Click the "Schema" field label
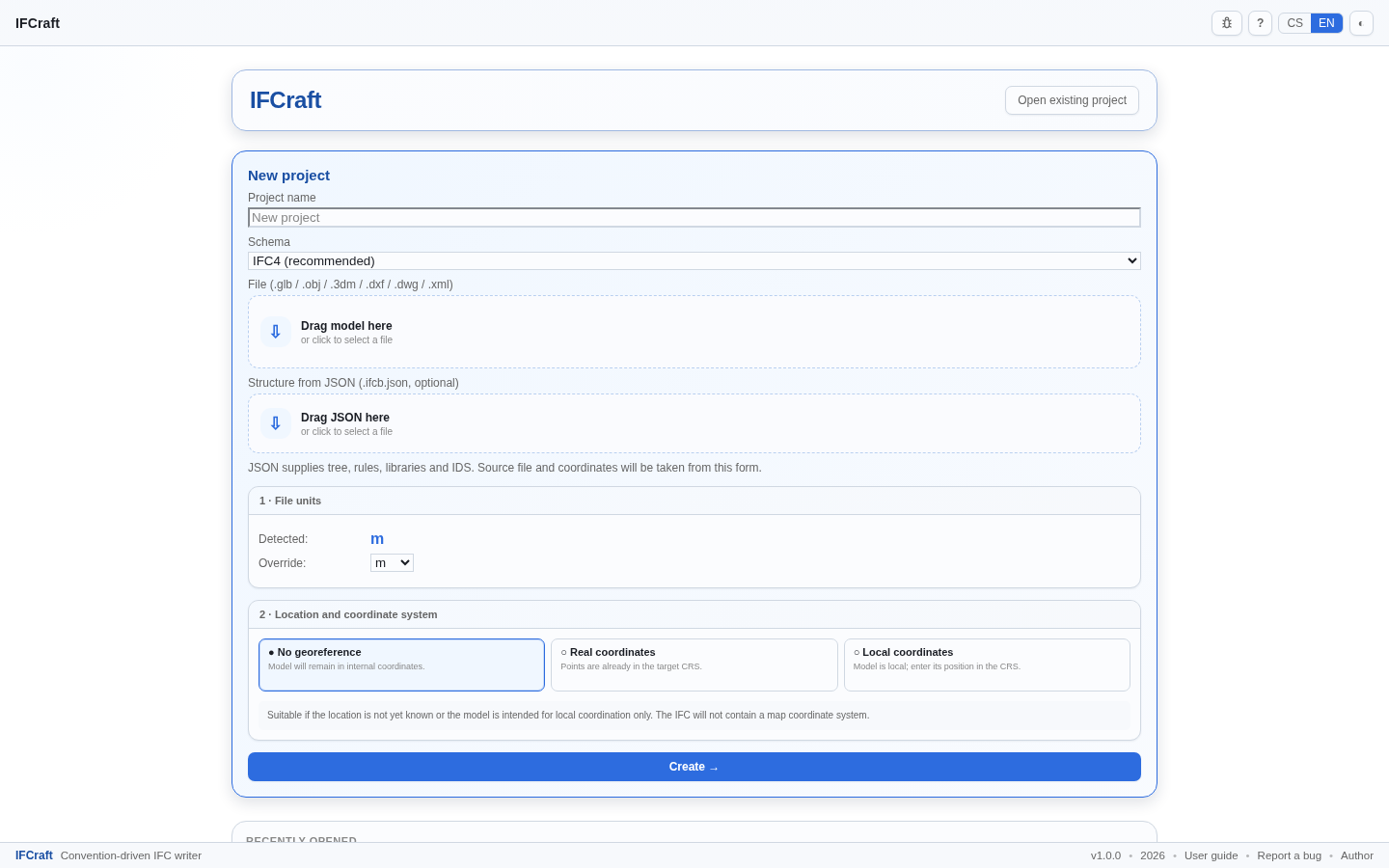Screen dimensions: 1389x868 pyautogui.click(x=269, y=242)
